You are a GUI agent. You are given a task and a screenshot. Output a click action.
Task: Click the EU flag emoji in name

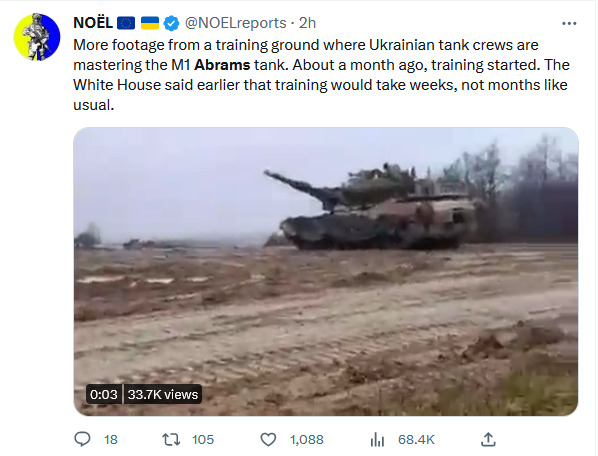click(x=126, y=23)
